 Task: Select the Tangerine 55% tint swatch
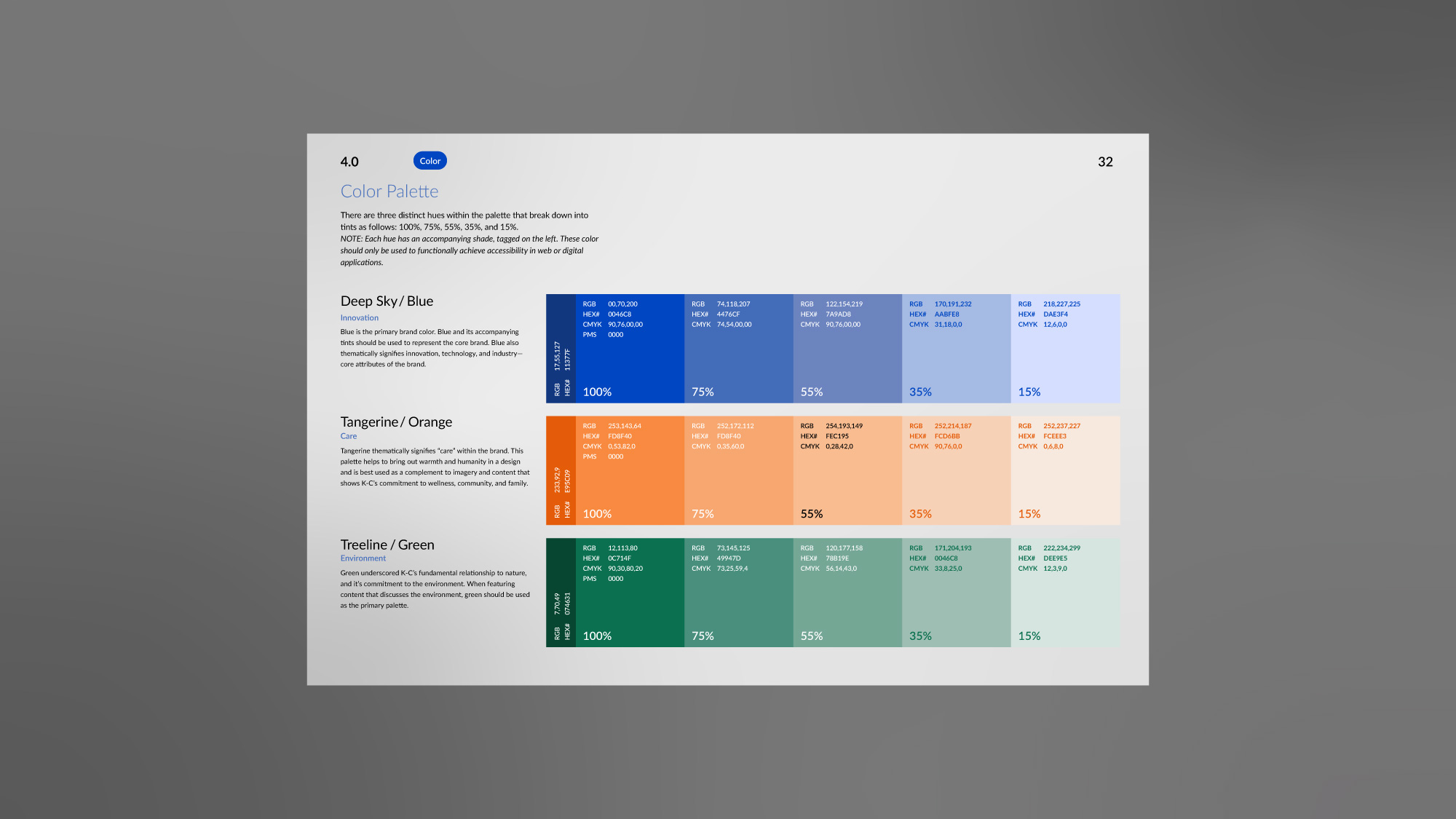pyautogui.click(x=847, y=482)
